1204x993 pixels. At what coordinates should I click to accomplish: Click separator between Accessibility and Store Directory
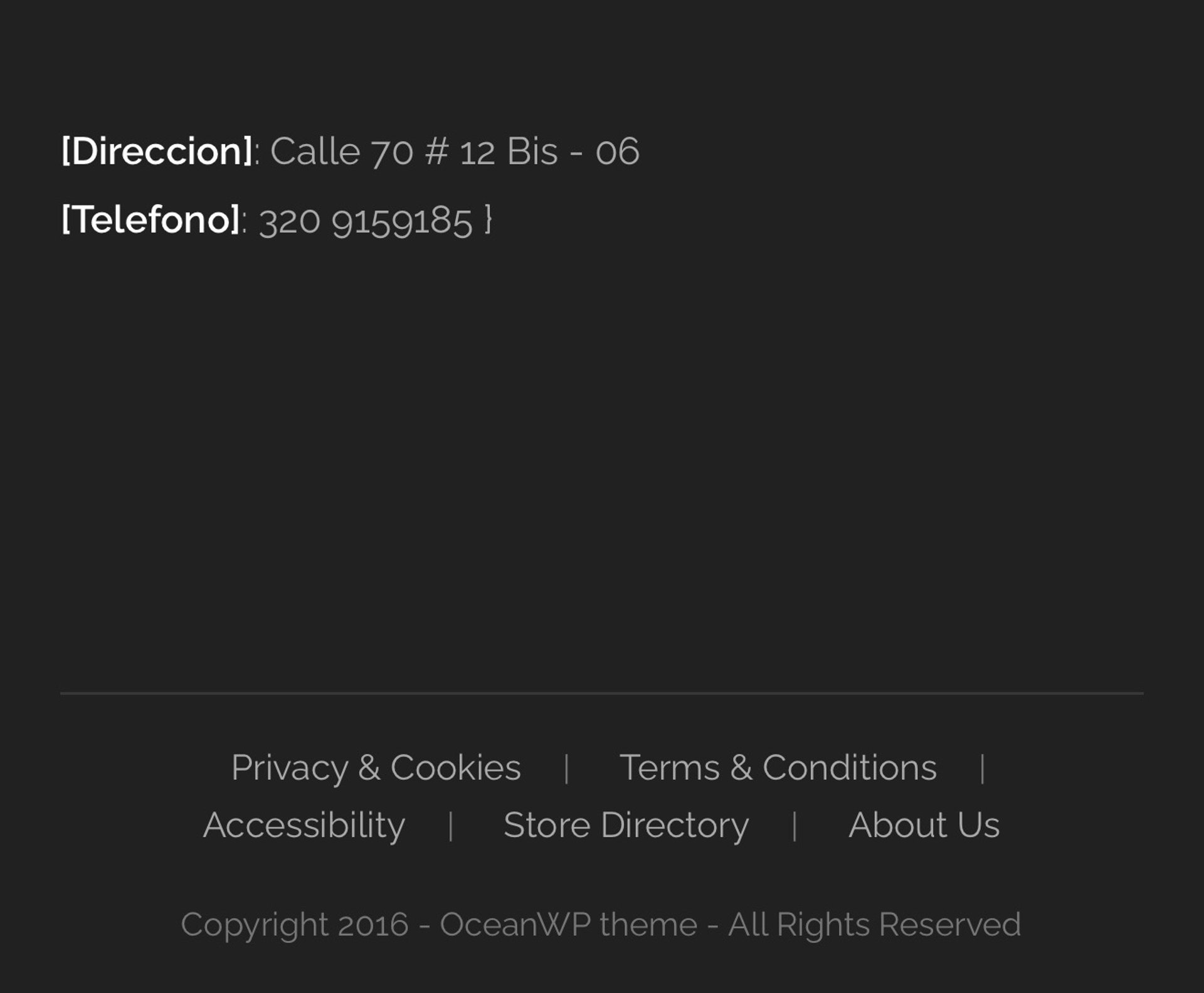click(x=451, y=826)
